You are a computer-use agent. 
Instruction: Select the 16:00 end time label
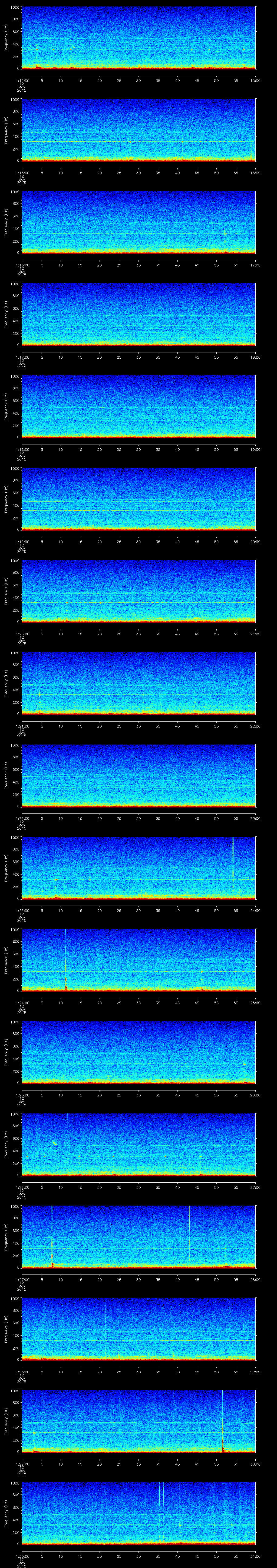256,173
